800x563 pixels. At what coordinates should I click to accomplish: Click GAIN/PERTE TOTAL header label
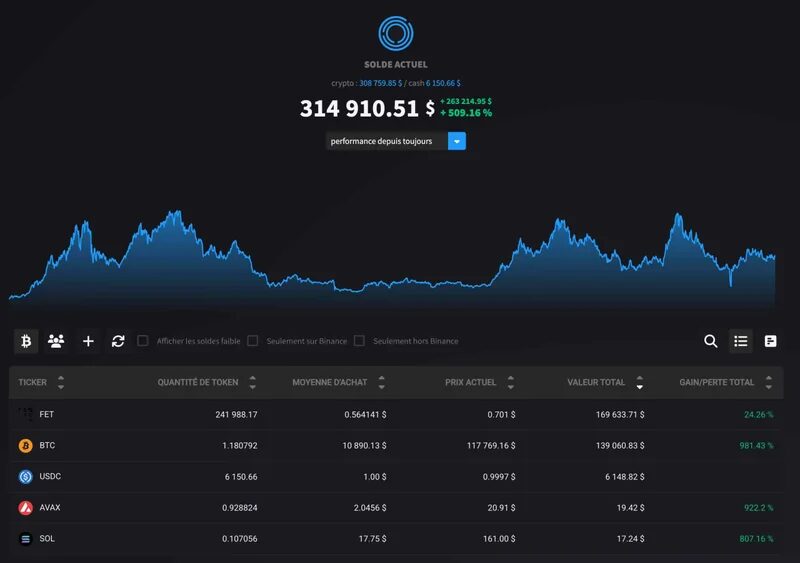(x=717, y=382)
